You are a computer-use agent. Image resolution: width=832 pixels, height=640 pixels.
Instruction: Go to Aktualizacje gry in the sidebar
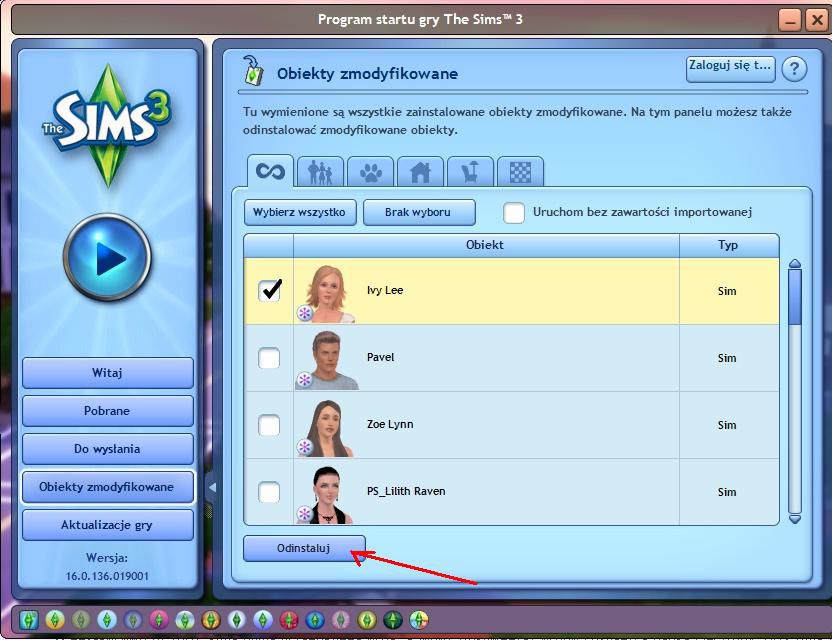107,525
